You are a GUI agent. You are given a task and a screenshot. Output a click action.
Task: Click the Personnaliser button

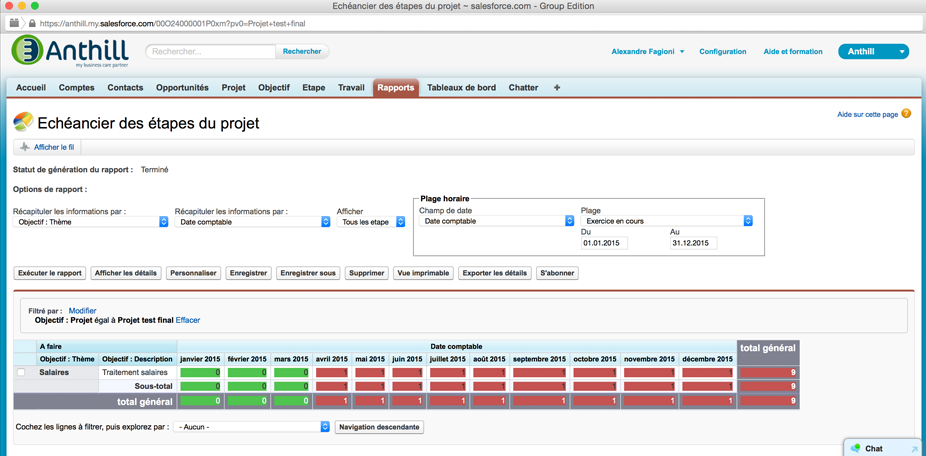pyautogui.click(x=194, y=273)
